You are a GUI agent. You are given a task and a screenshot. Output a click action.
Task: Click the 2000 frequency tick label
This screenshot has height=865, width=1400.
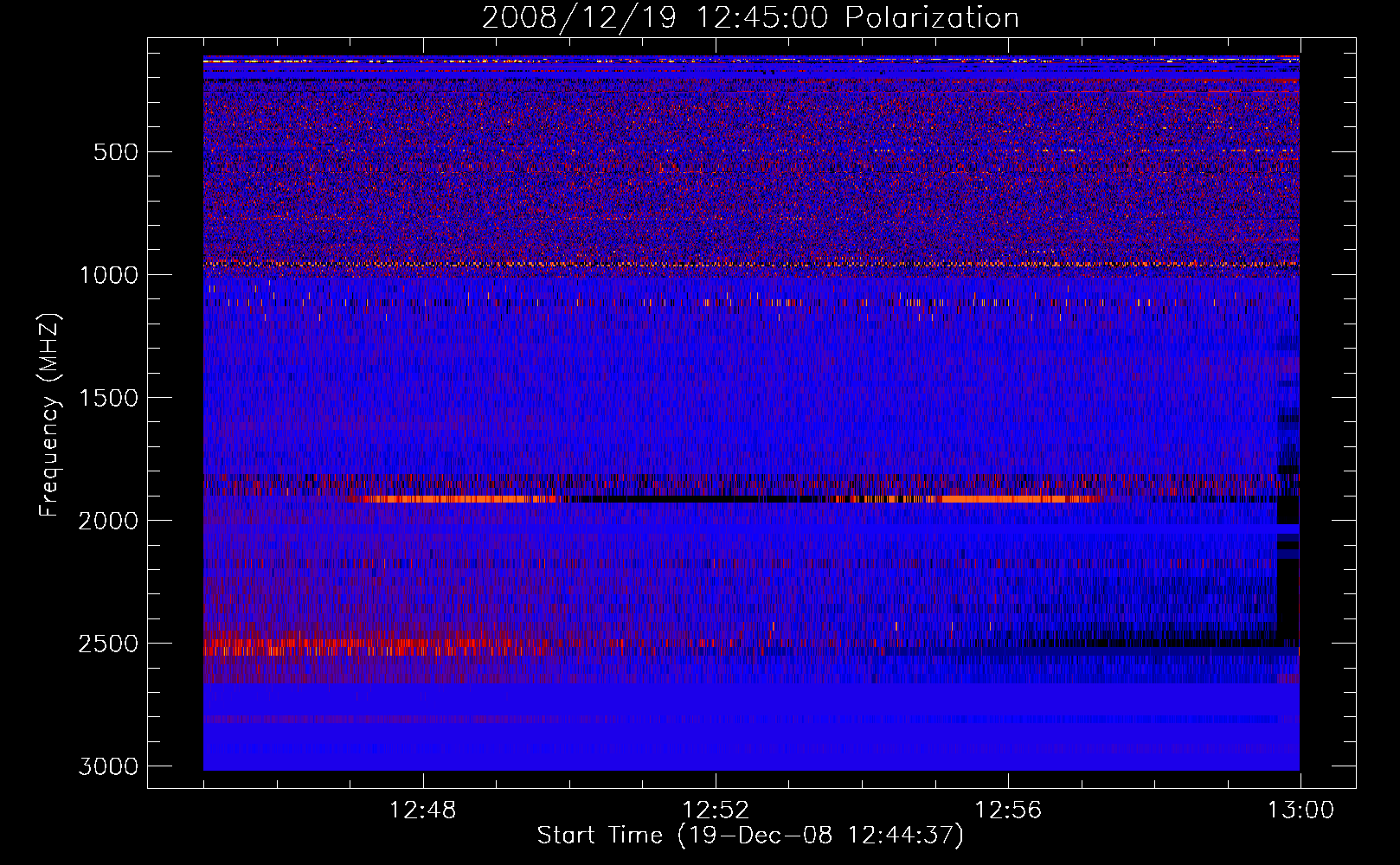tap(108, 521)
